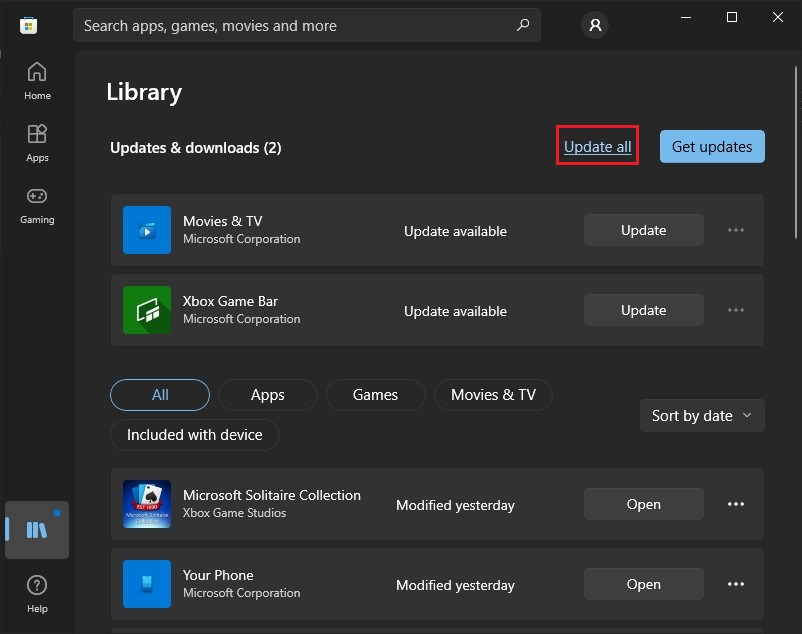Filter by Included with device

(x=194, y=435)
